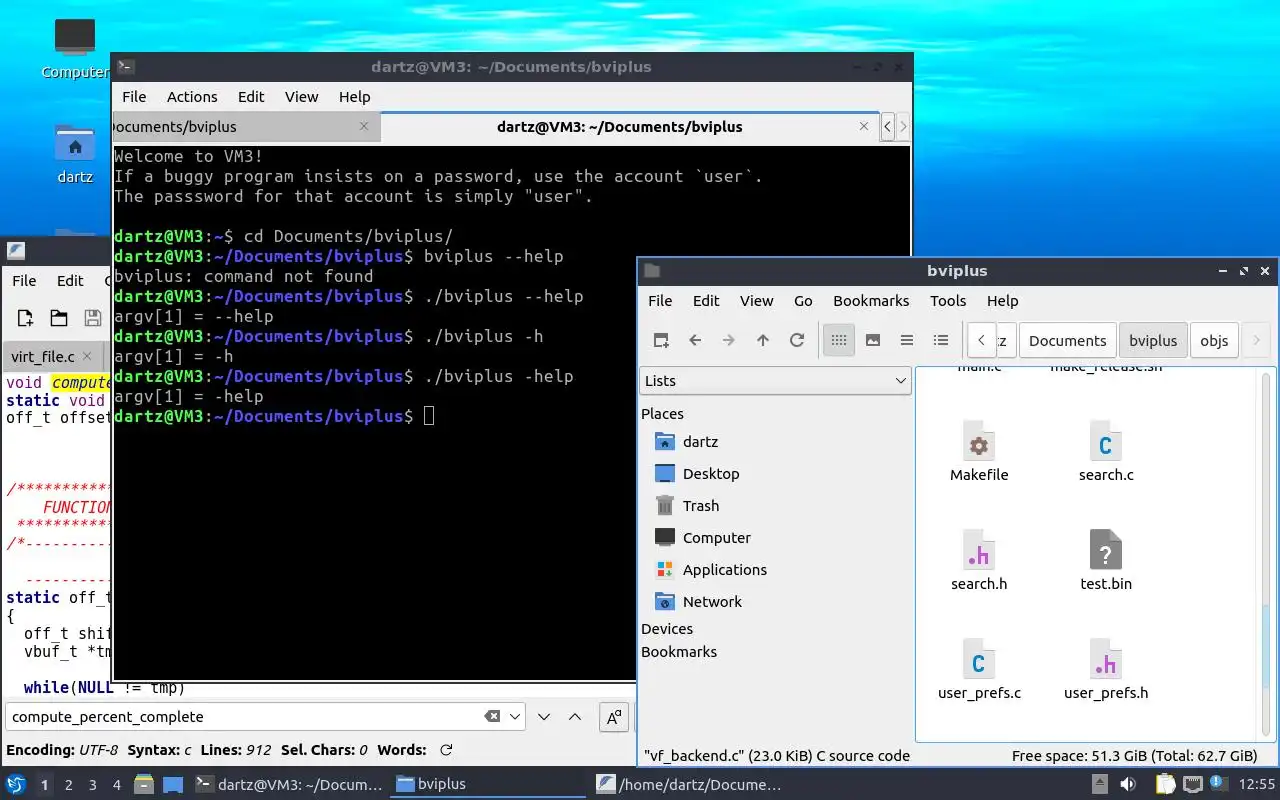This screenshot has height=800, width=1280.
Task: Open Go menu in file manager
Action: click(803, 300)
